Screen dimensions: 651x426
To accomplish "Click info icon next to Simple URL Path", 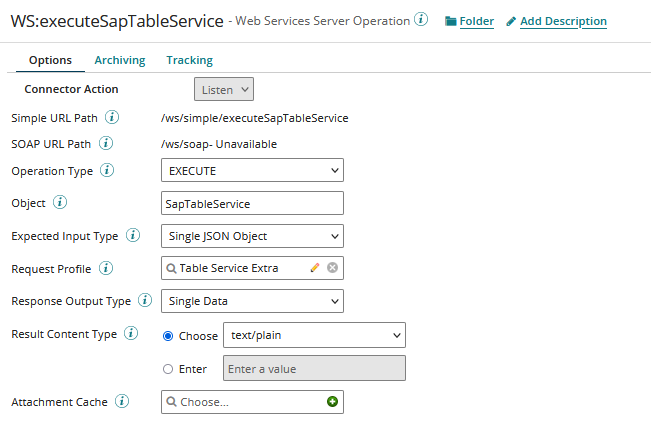I will coord(112,118).
